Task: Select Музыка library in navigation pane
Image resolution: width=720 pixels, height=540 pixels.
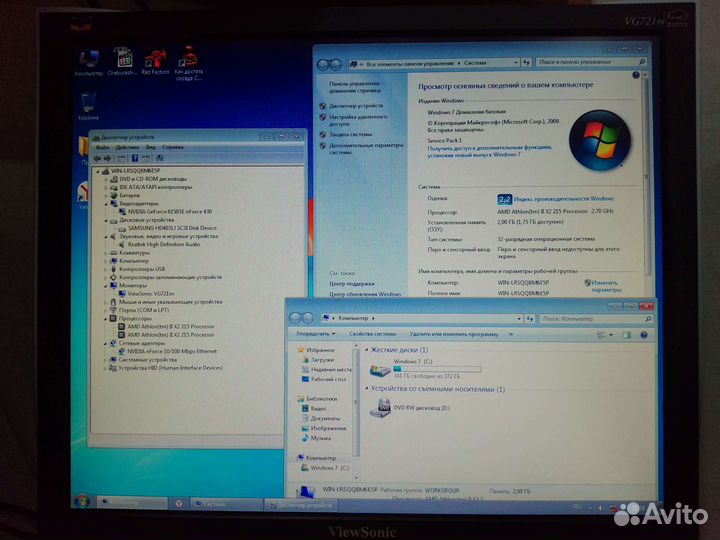Action: [x=321, y=439]
